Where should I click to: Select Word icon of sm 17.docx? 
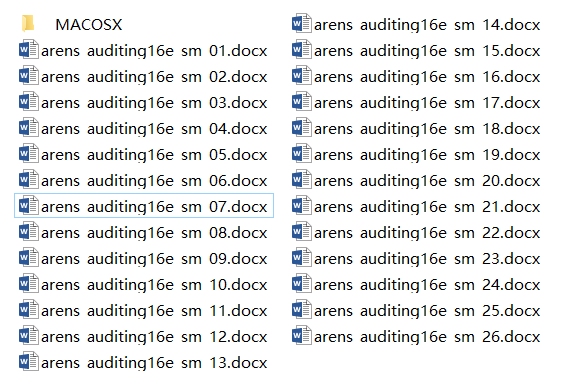[x=302, y=102]
